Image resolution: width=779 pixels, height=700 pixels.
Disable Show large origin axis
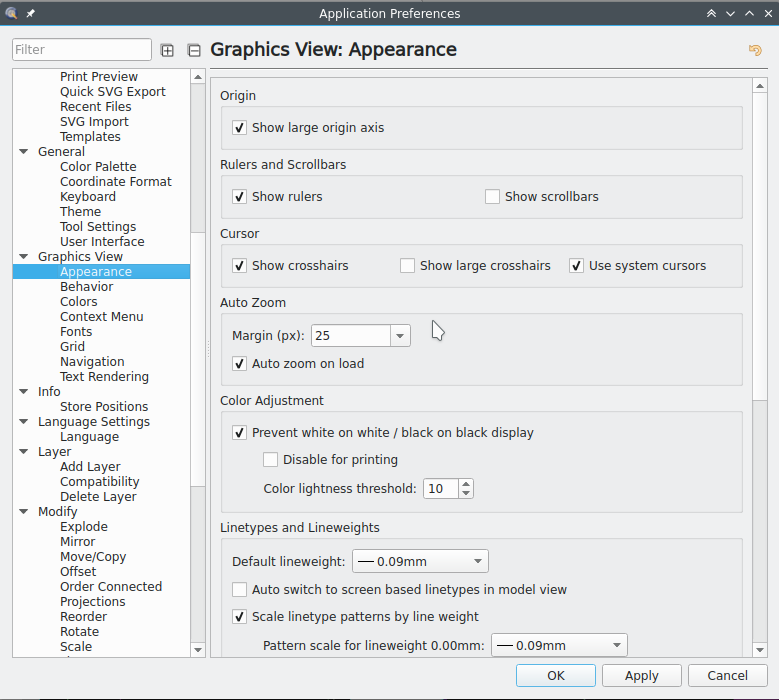[x=240, y=128]
